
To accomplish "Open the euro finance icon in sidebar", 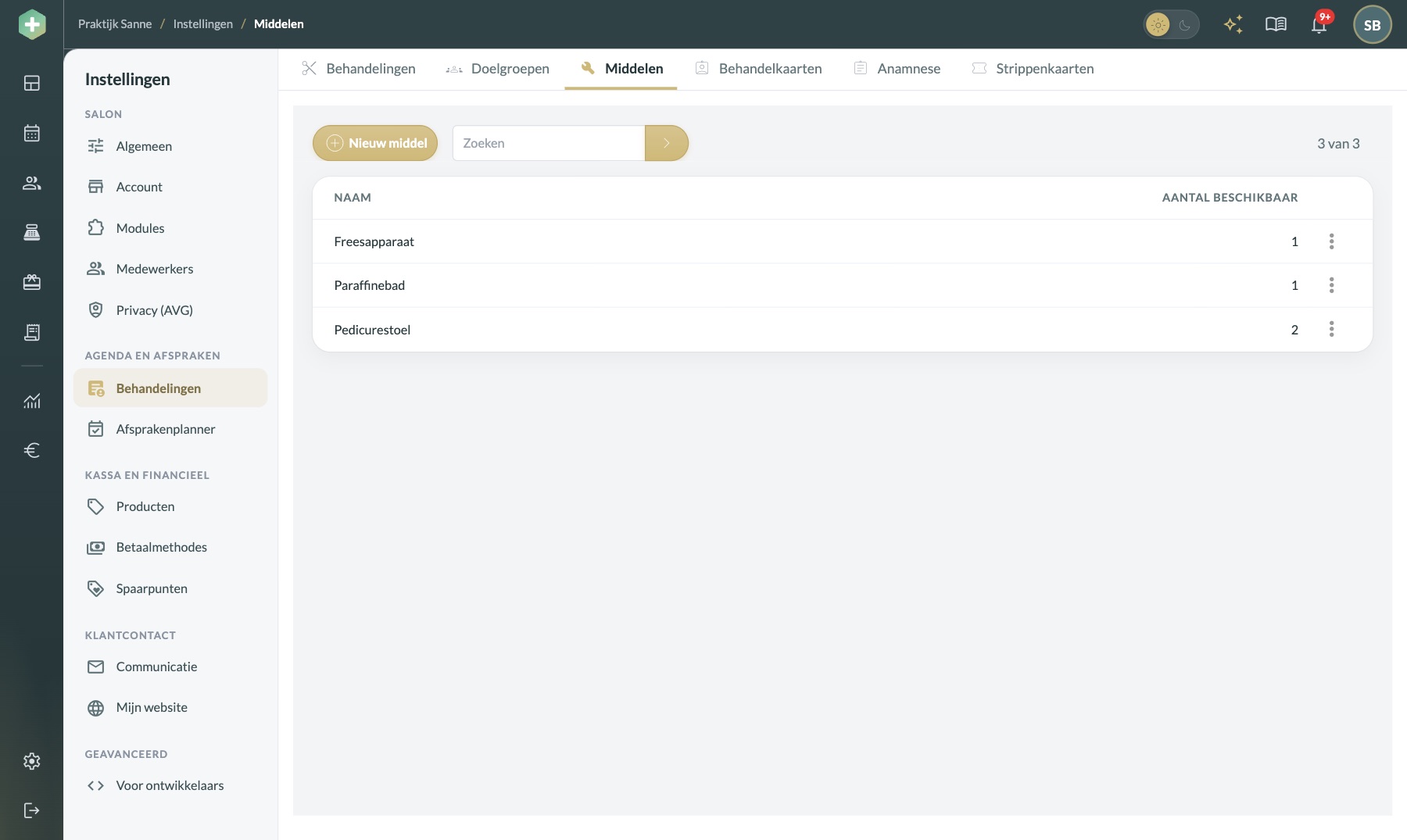I will click(x=32, y=450).
